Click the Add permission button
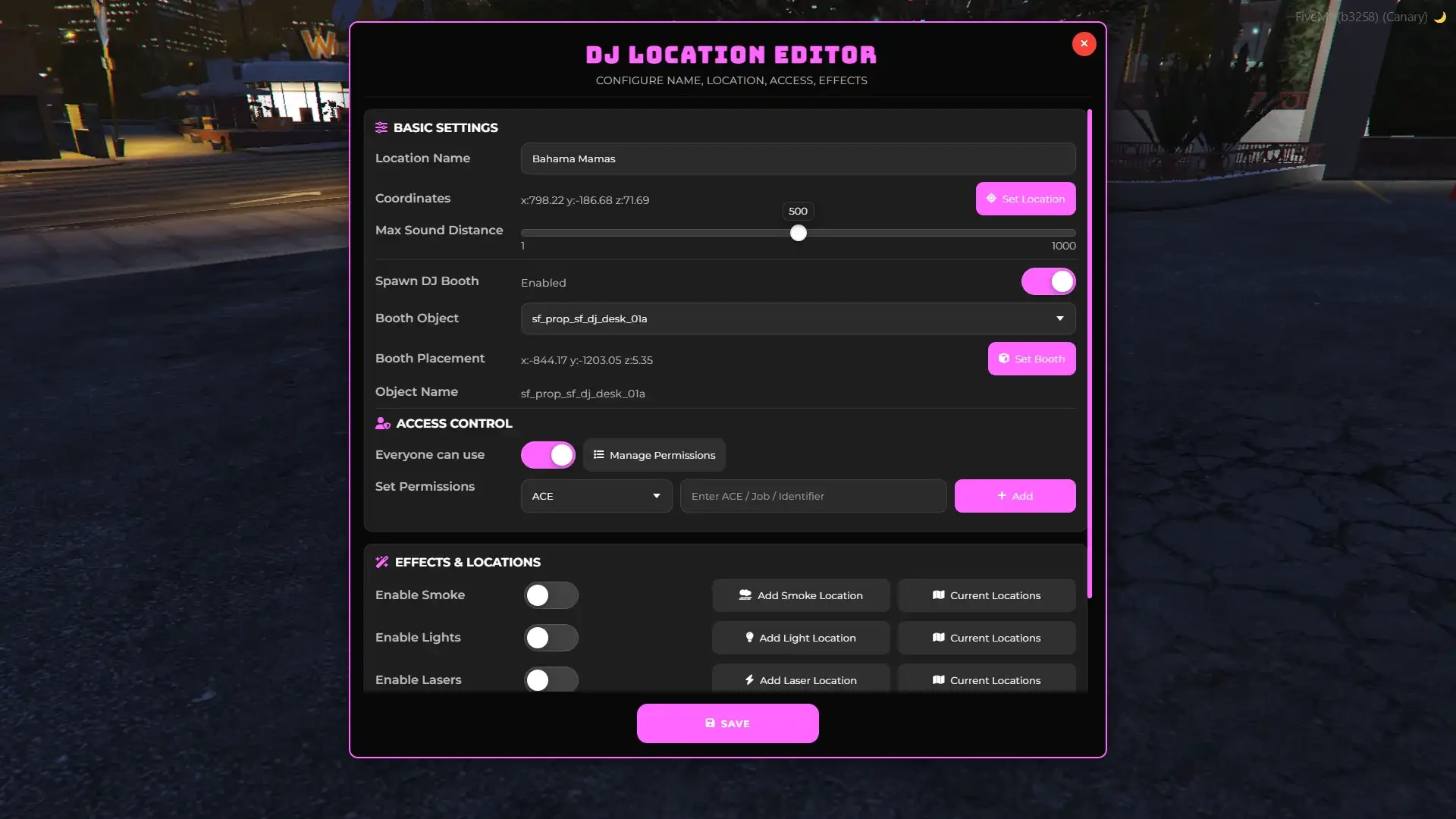This screenshot has width=1456, height=819. point(1015,496)
